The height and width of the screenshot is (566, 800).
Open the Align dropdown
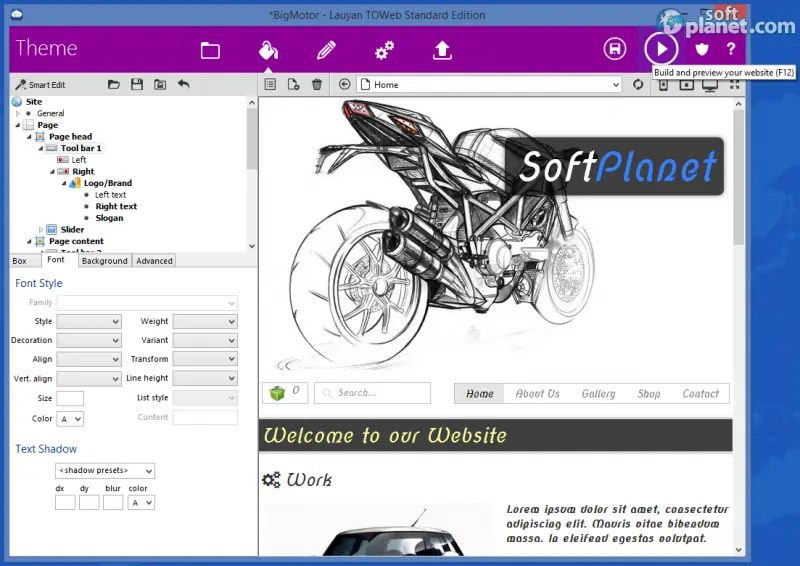(89, 359)
